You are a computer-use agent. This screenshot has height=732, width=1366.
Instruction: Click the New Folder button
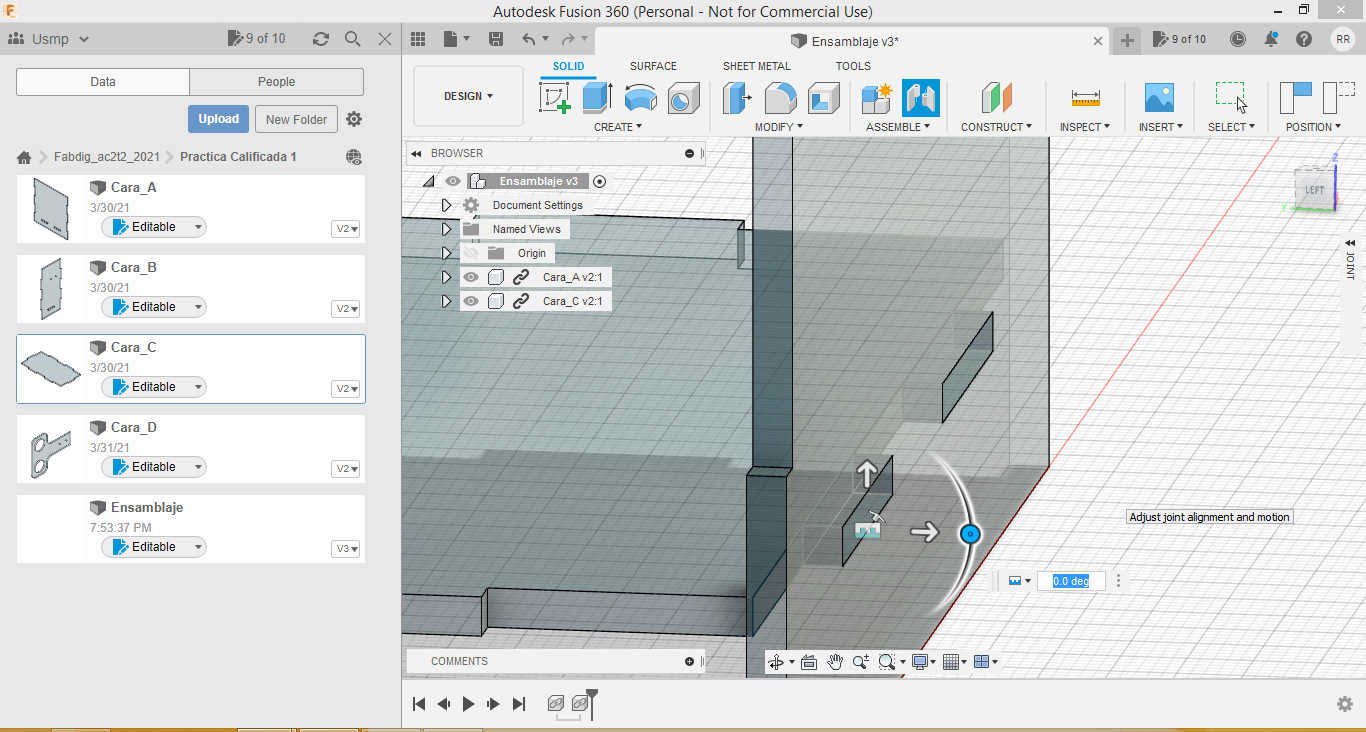click(x=296, y=119)
